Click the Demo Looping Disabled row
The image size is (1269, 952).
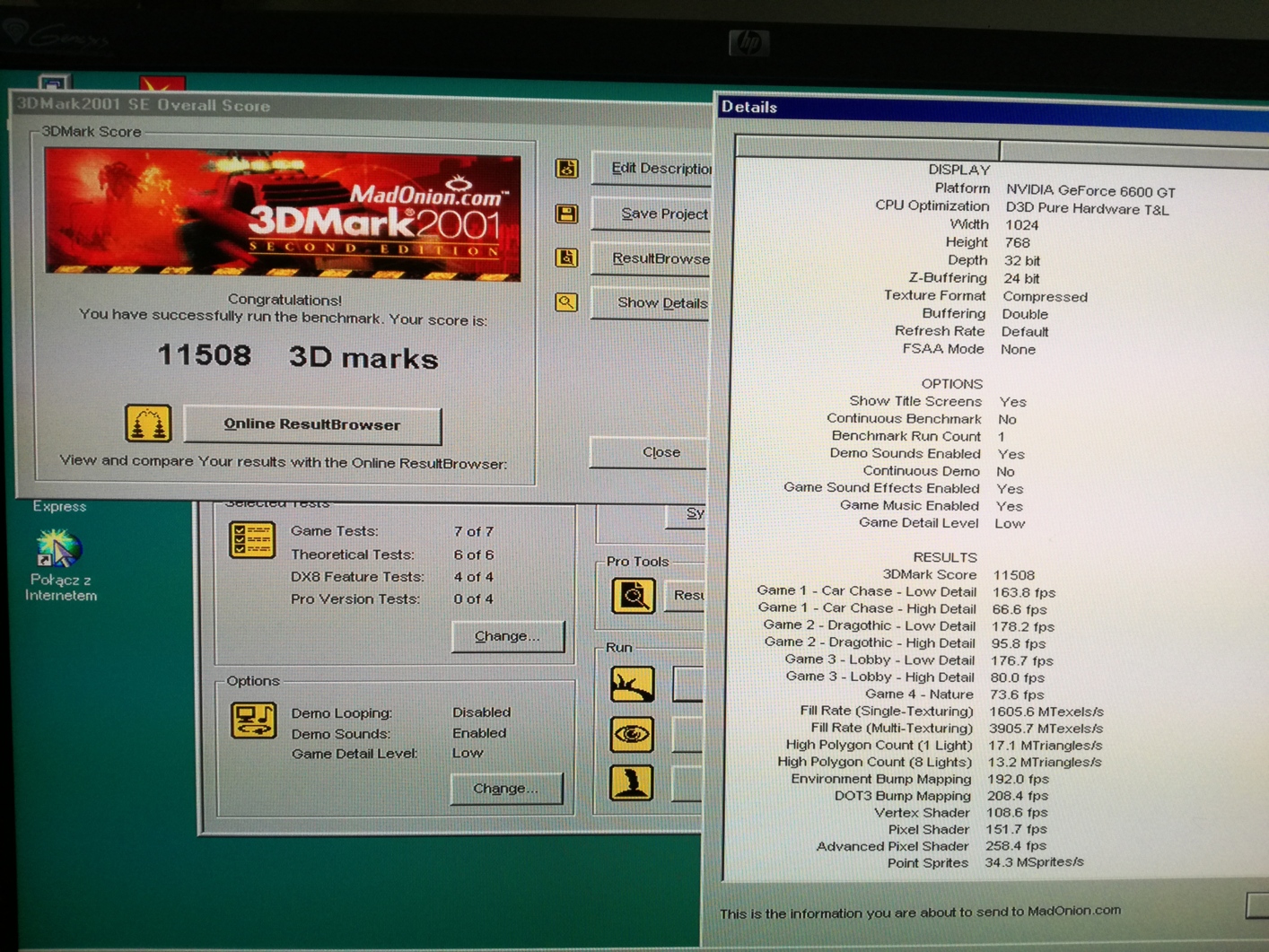click(401, 712)
